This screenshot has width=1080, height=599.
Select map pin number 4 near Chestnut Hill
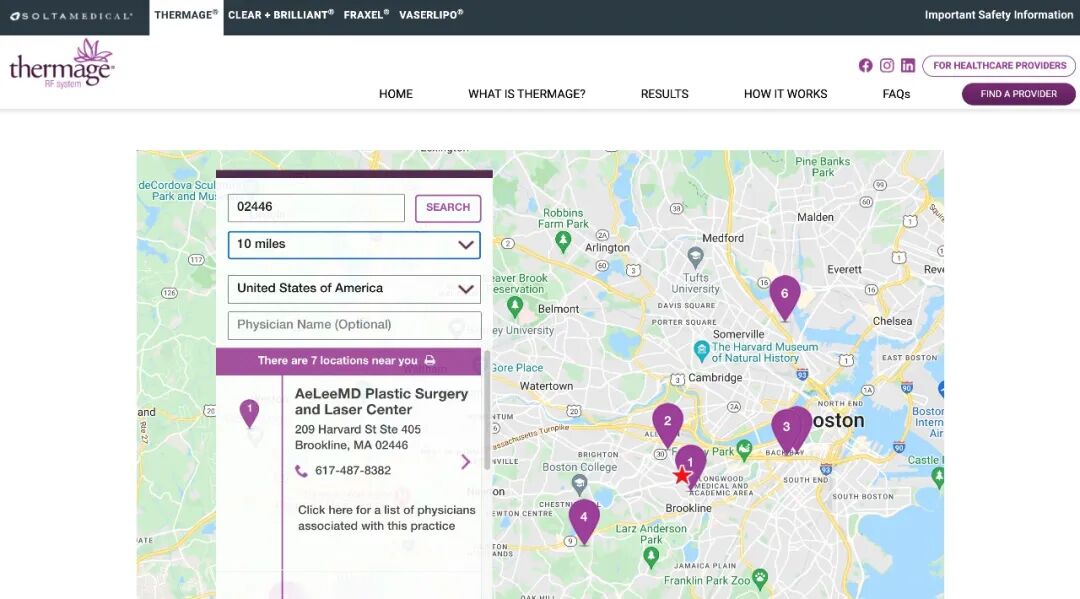tap(584, 521)
